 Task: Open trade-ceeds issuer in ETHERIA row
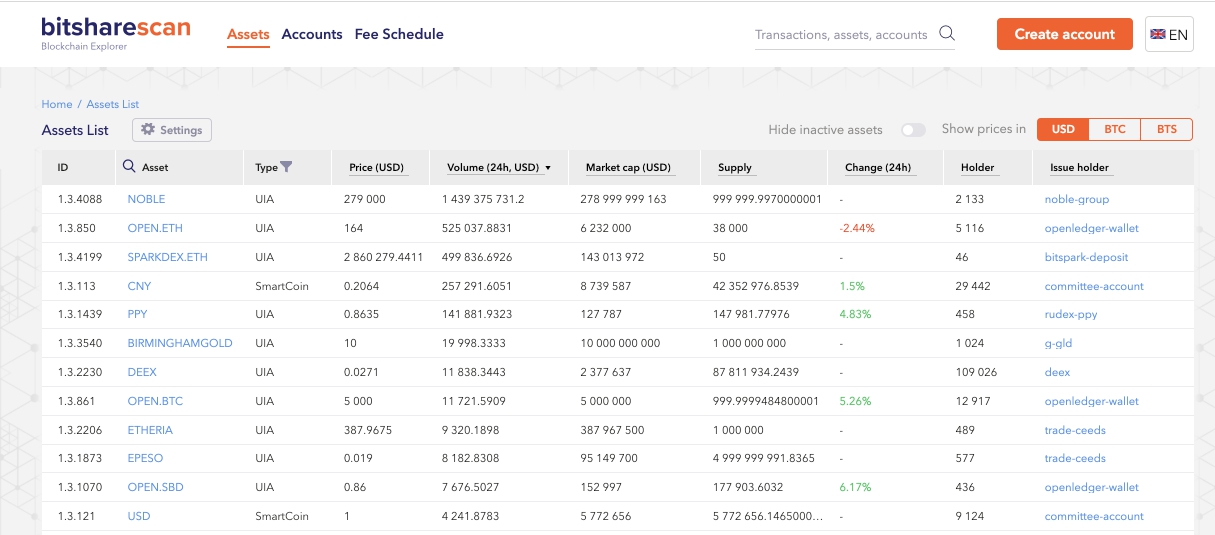tap(1075, 430)
